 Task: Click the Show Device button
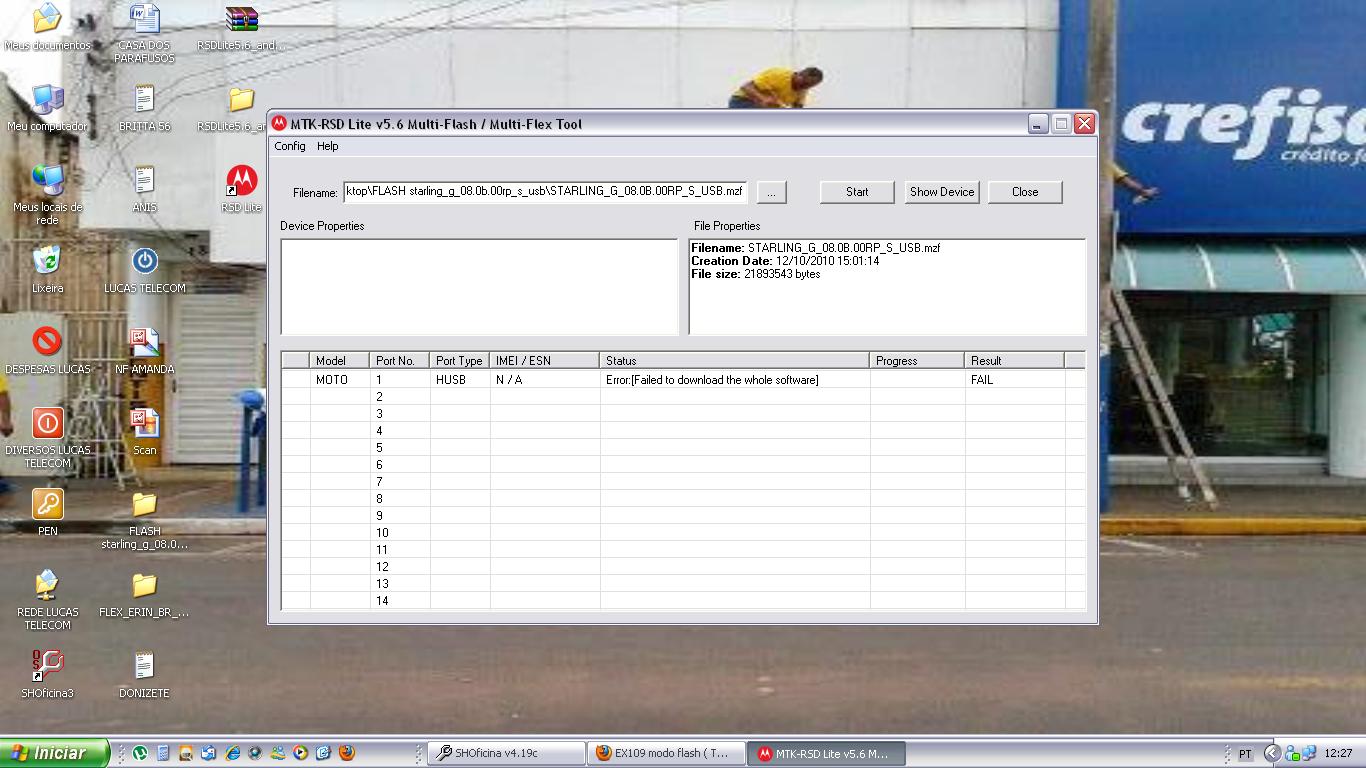pos(941,192)
